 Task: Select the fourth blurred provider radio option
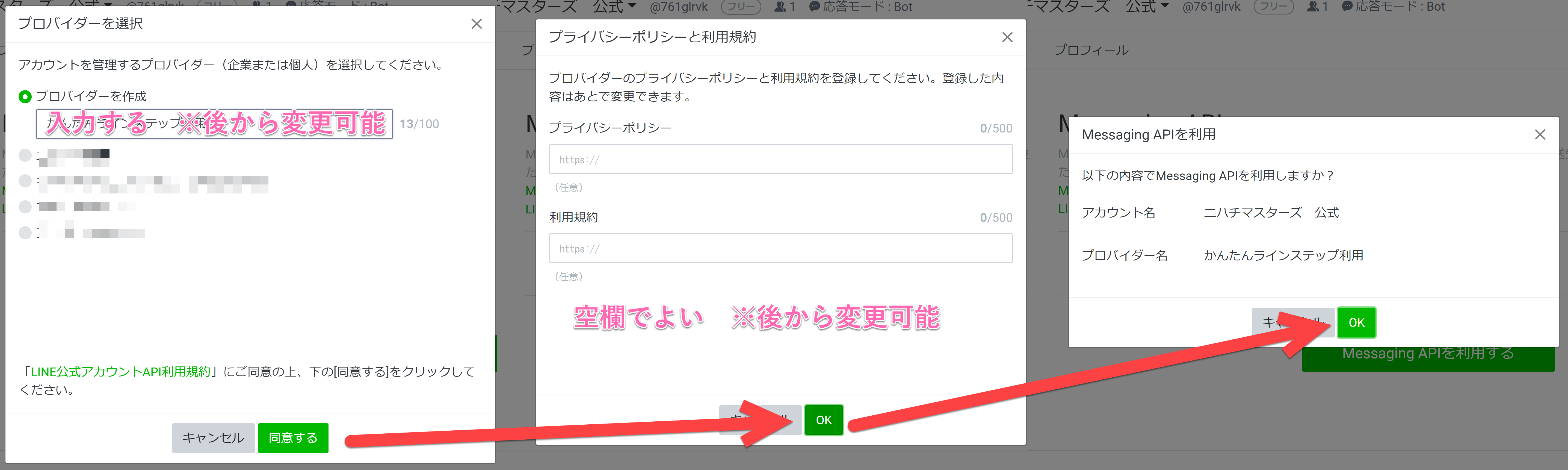coord(25,233)
